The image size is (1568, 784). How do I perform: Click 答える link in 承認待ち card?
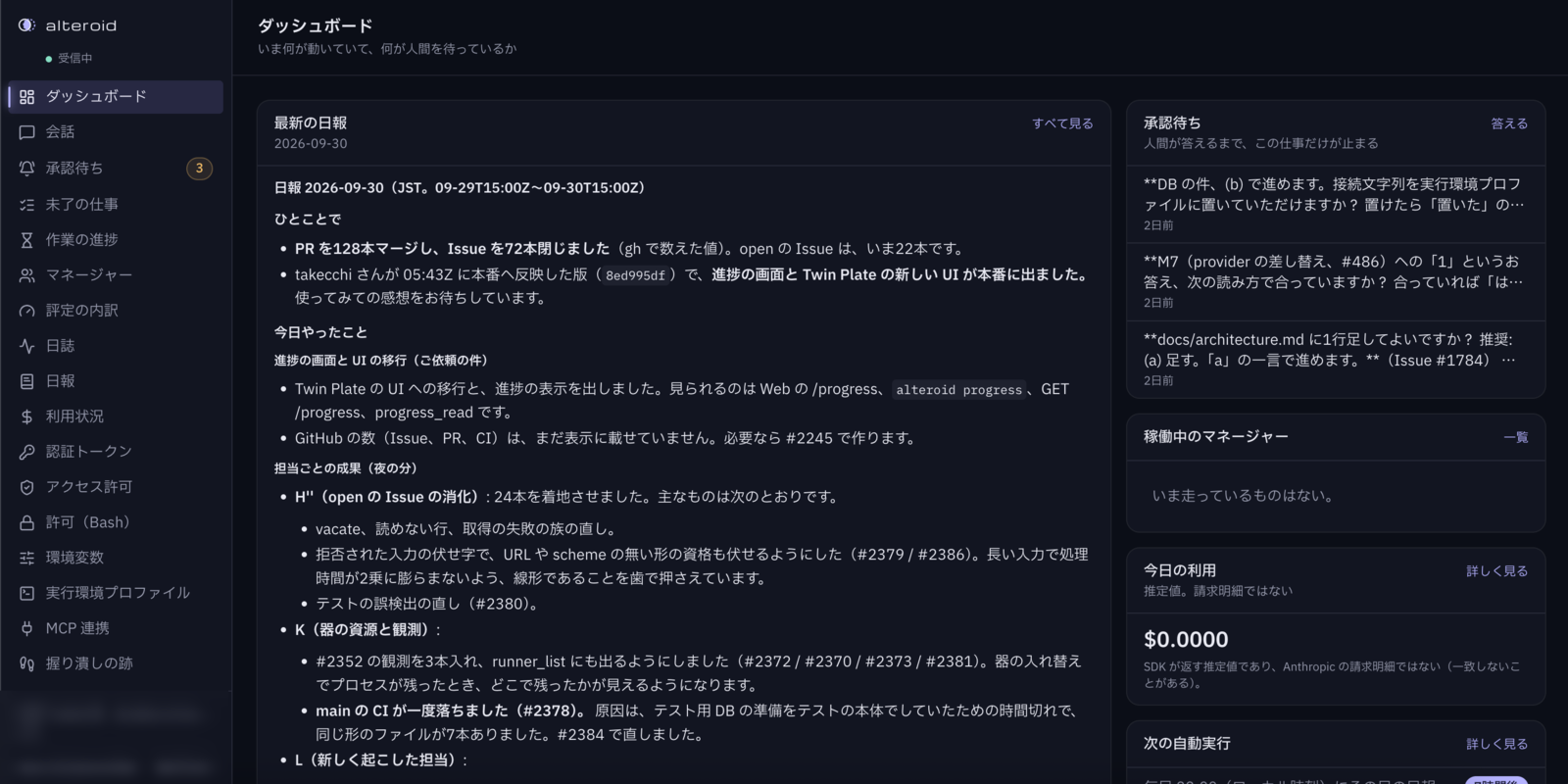pyautogui.click(x=1509, y=123)
